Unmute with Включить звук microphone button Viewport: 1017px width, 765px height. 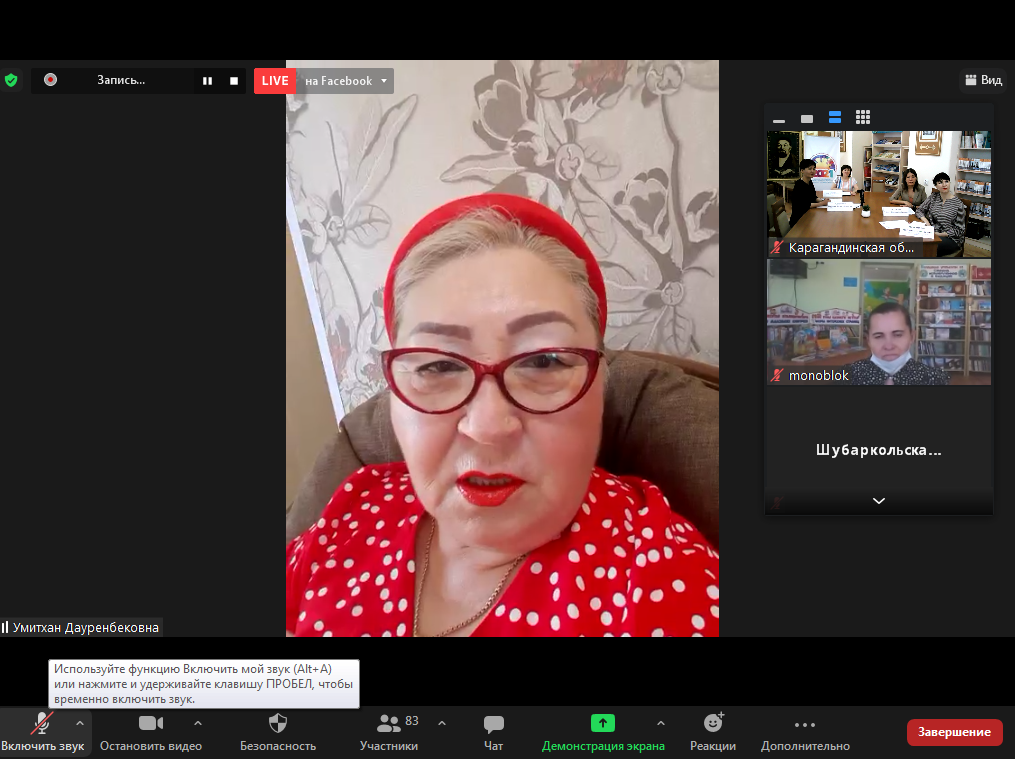click(x=42, y=731)
